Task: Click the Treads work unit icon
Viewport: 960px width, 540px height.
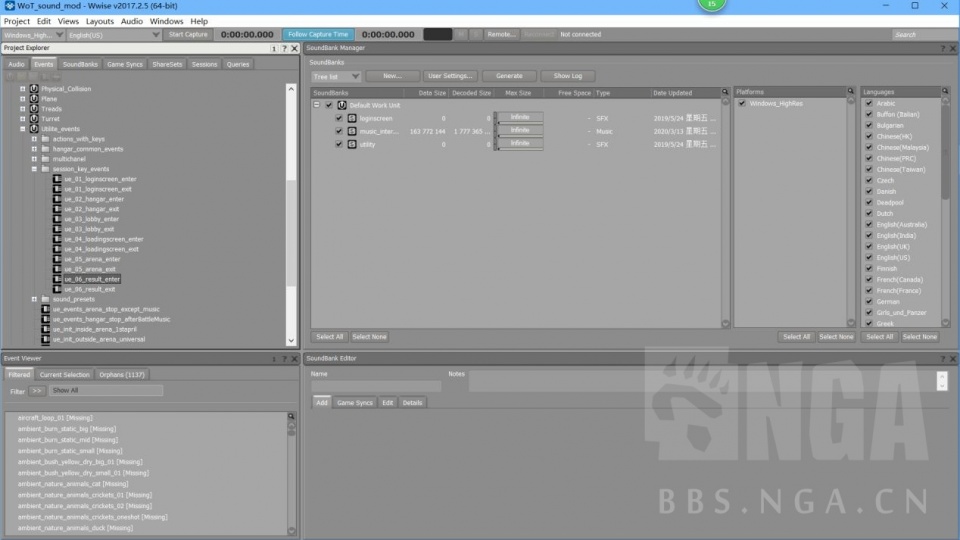Action: click(34, 109)
